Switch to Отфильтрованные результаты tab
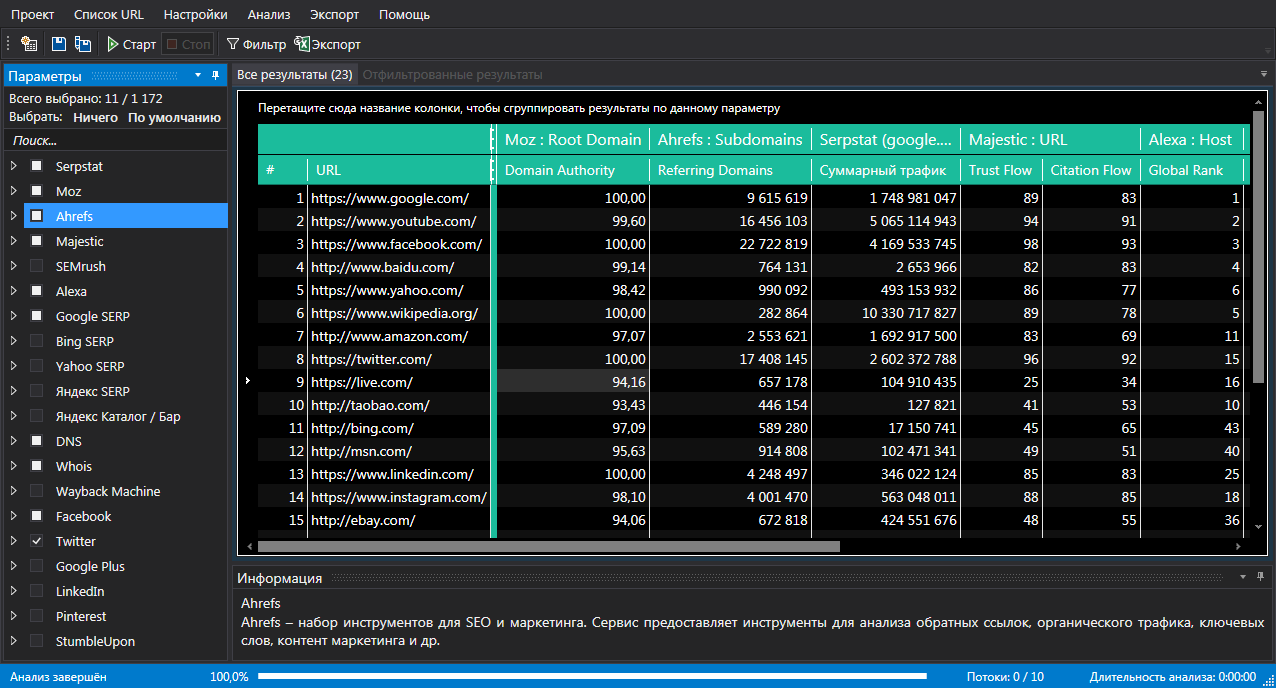This screenshot has height=688, width=1276. (x=452, y=75)
